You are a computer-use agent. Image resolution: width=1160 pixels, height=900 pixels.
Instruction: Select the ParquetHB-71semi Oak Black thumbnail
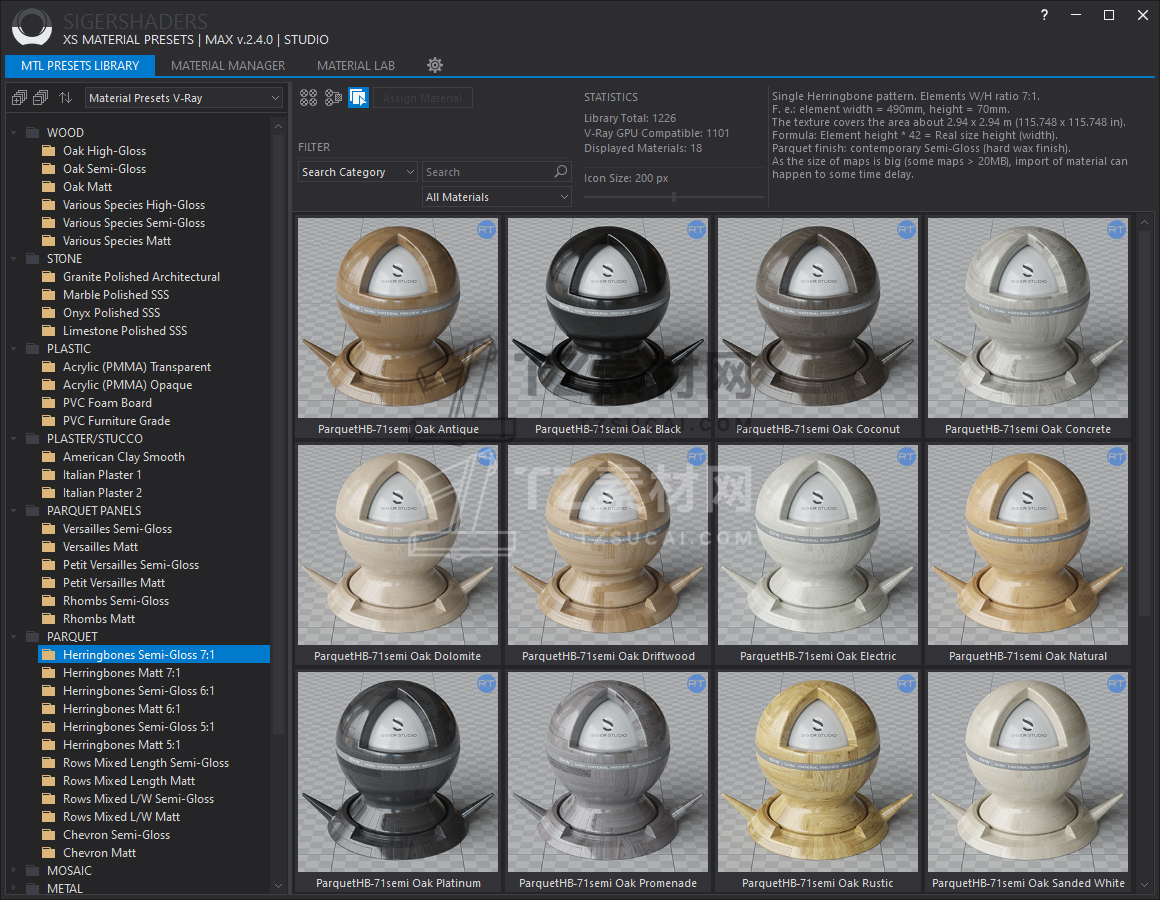(x=608, y=327)
